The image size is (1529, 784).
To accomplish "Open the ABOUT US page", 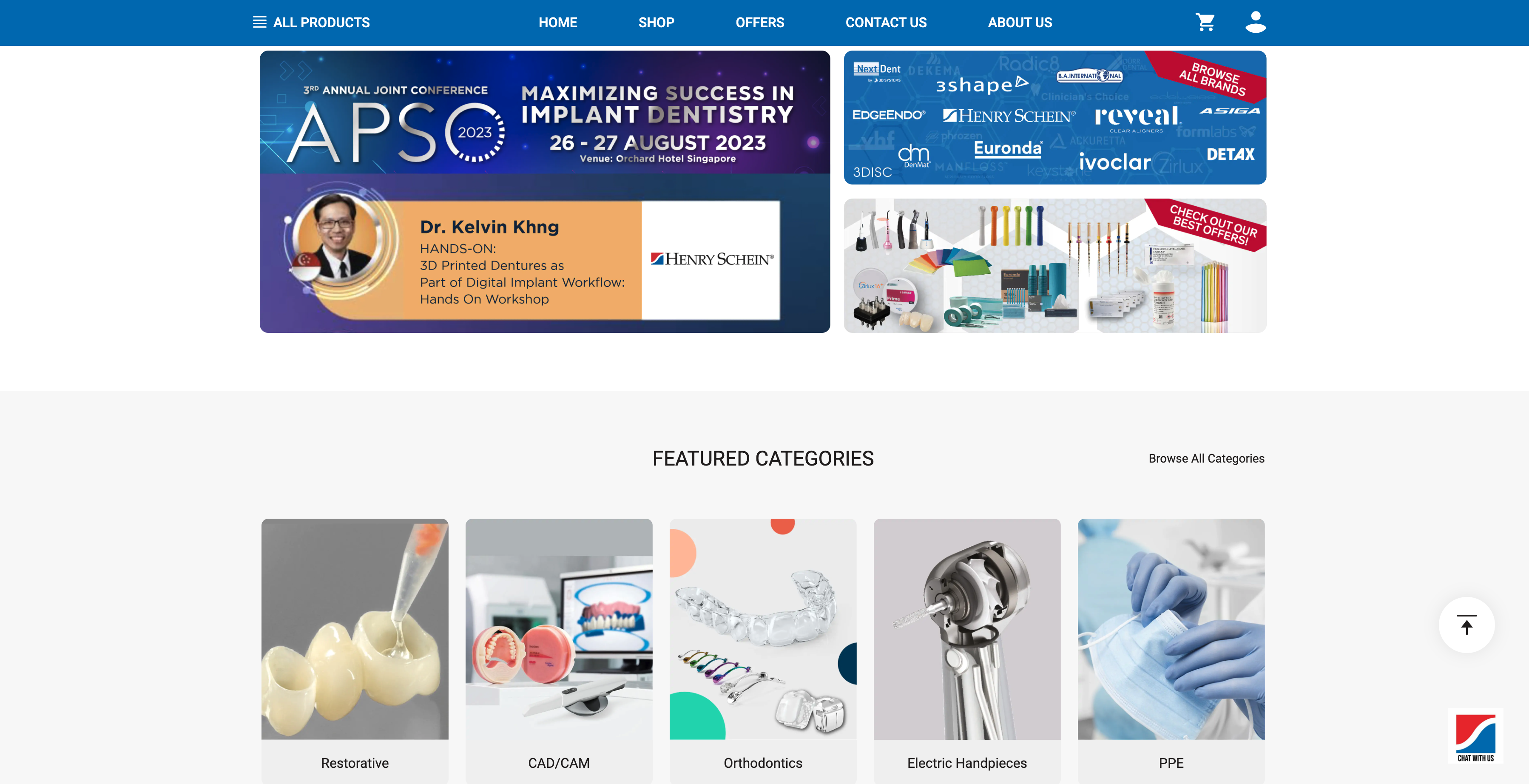I will point(1020,23).
